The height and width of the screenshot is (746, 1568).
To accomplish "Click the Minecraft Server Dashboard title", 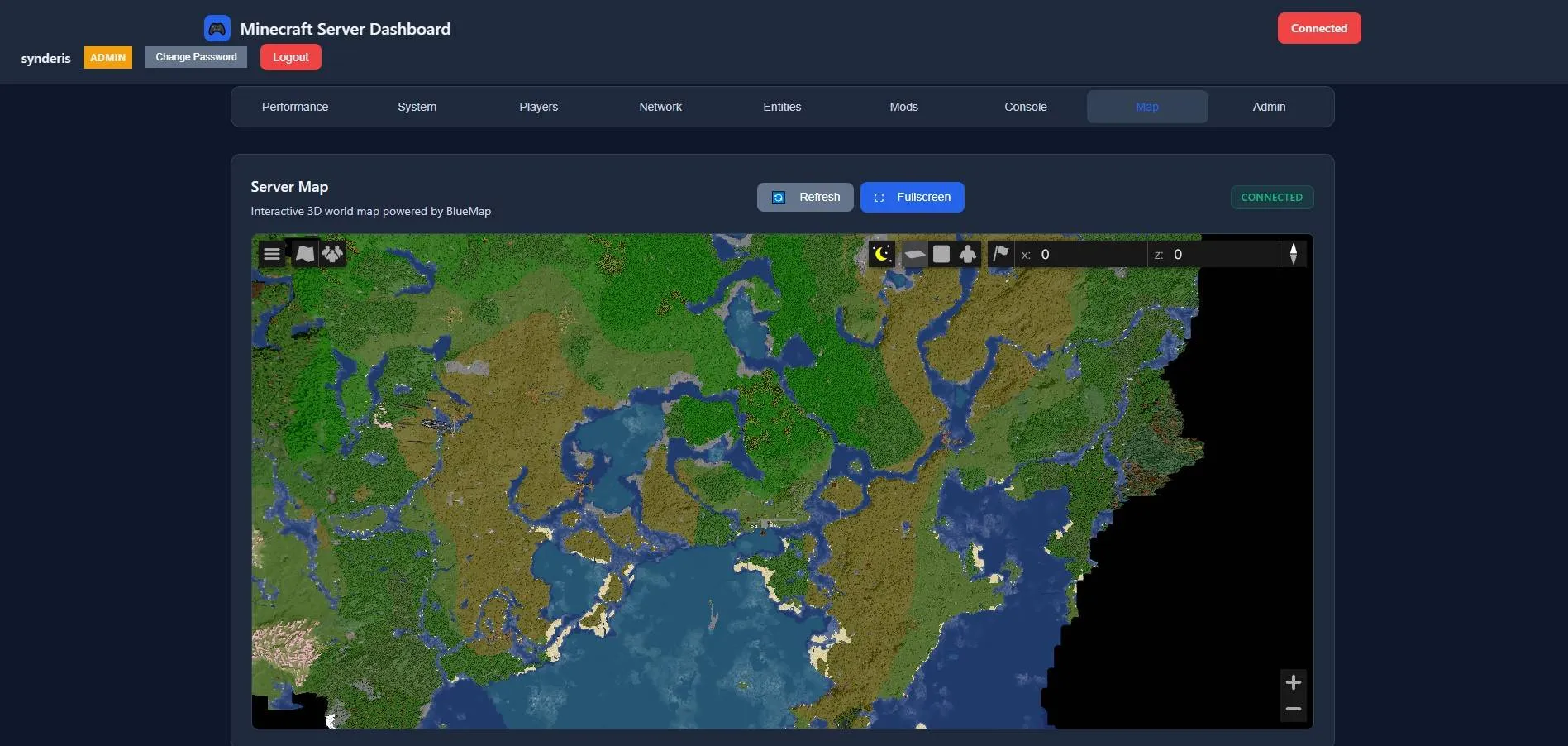I will pyautogui.click(x=345, y=29).
